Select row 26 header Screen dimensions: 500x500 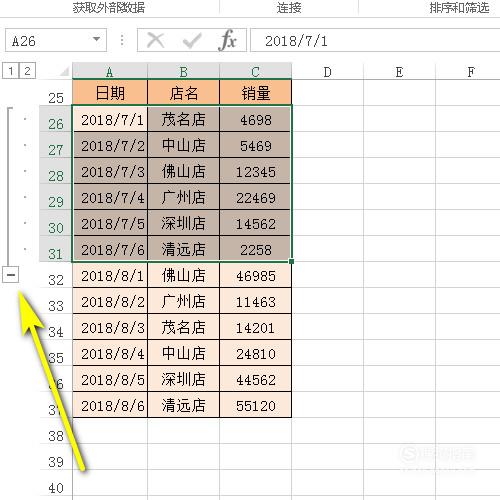(56, 119)
